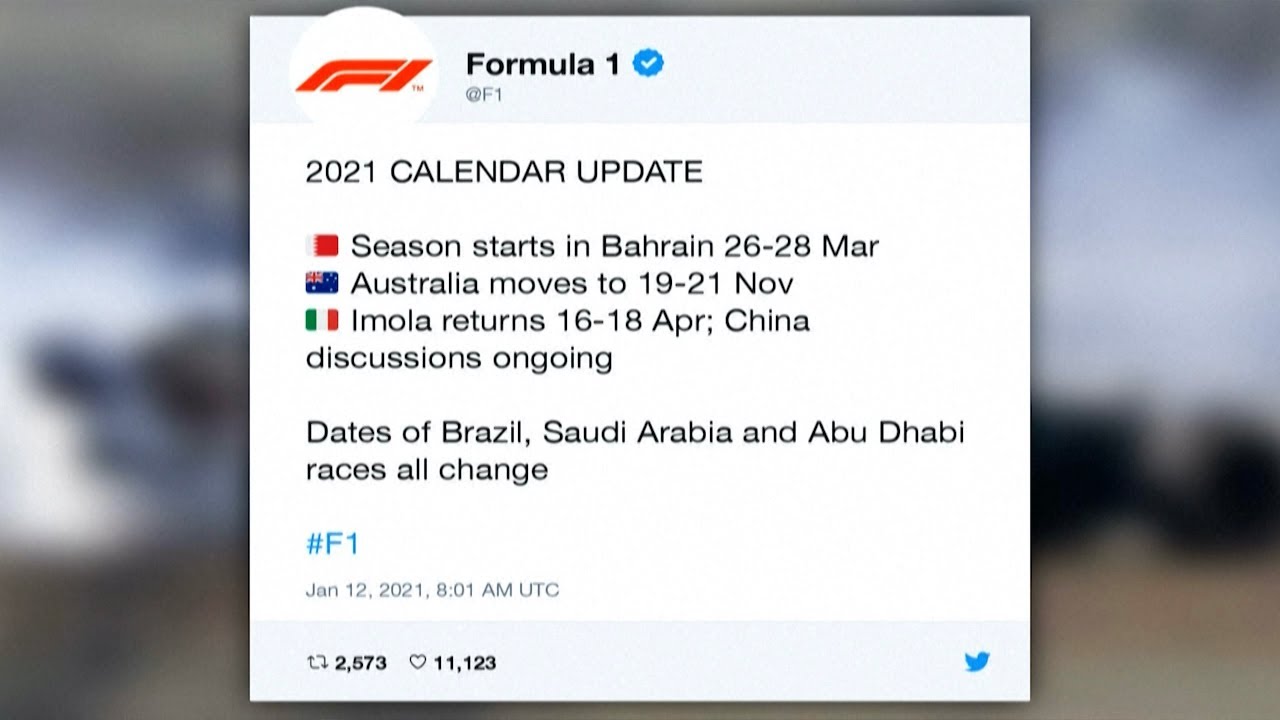The image size is (1280, 720).
Task: Click the 2,573 retweet count
Action: point(360,662)
